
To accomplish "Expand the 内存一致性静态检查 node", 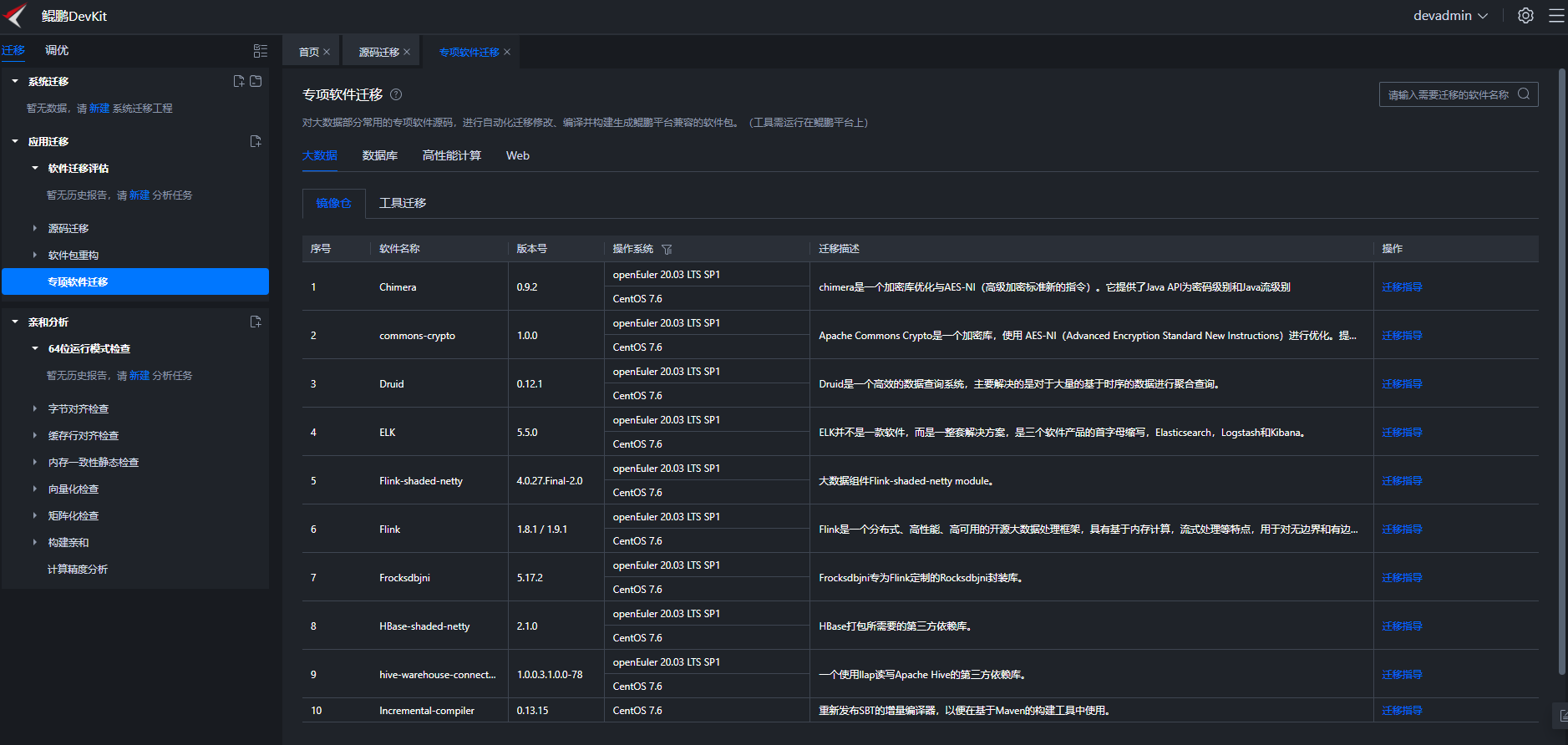I will [35, 462].
